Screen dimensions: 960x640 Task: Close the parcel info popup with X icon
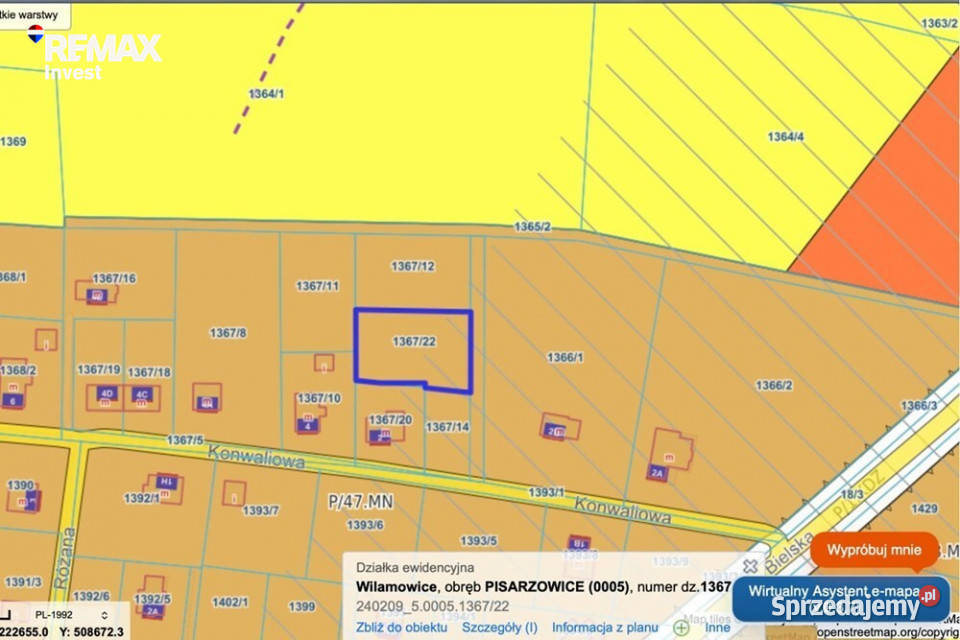click(750, 566)
